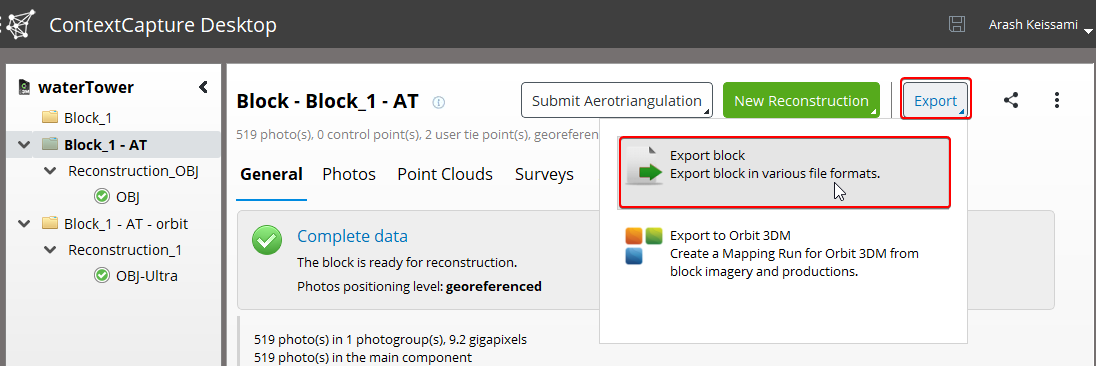This screenshot has height=366, width=1096.
Task: Collapse the project tree side panel
Action: pyautogui.click(x=203, y=87)
